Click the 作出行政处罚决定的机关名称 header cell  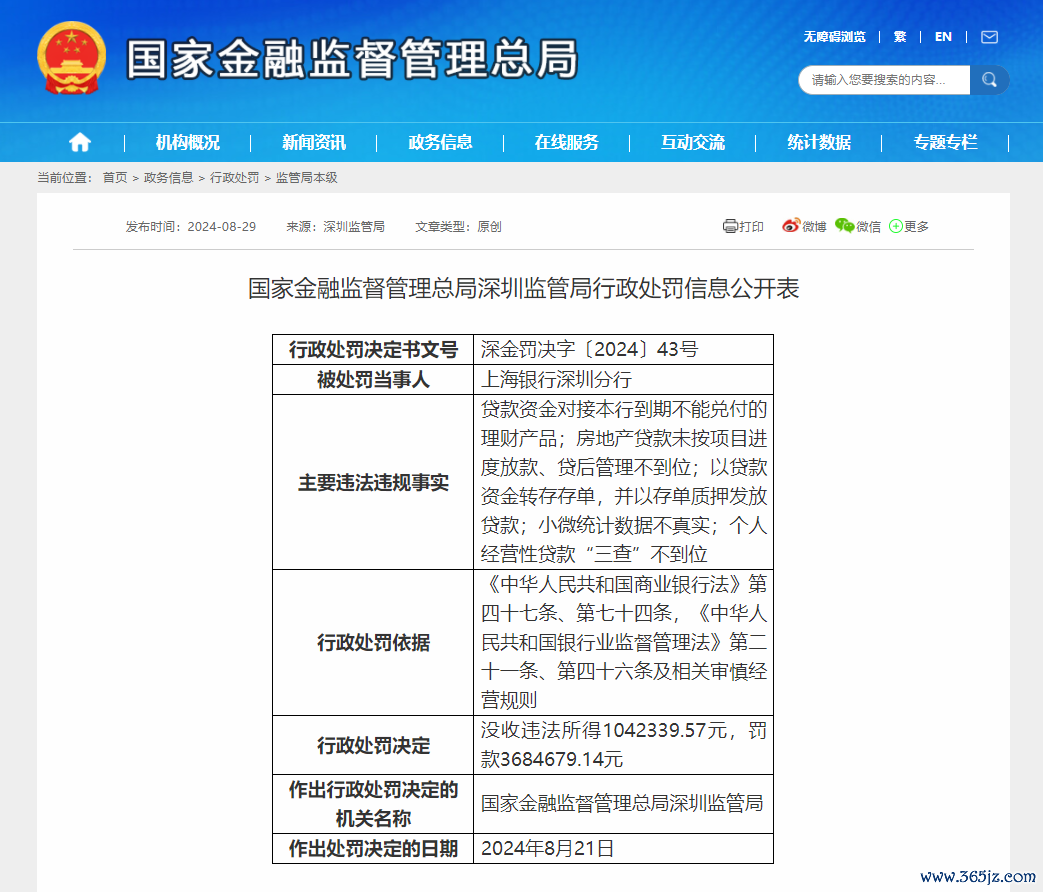pyautogui.click(x=373, y=804)
